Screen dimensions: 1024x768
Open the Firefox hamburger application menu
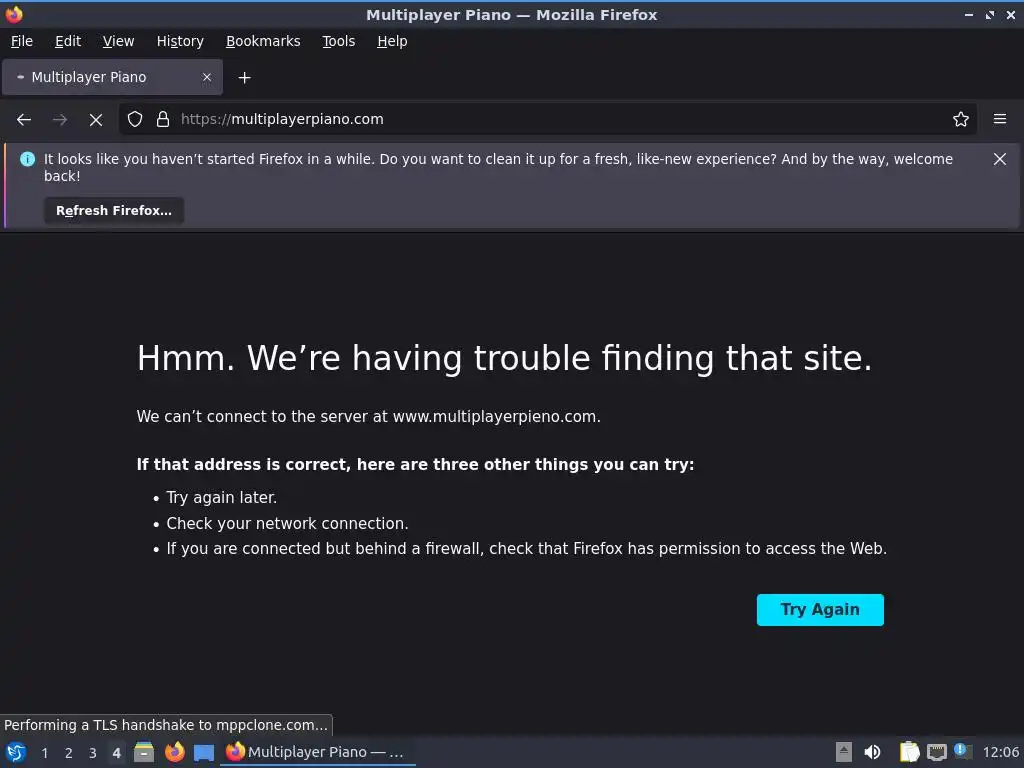tap(1000, 119)
